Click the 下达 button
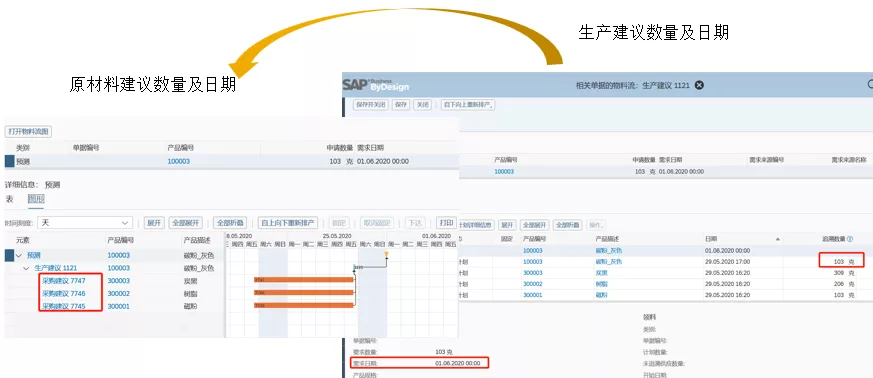This screenshot has width=873, height=378. (415, 223)
